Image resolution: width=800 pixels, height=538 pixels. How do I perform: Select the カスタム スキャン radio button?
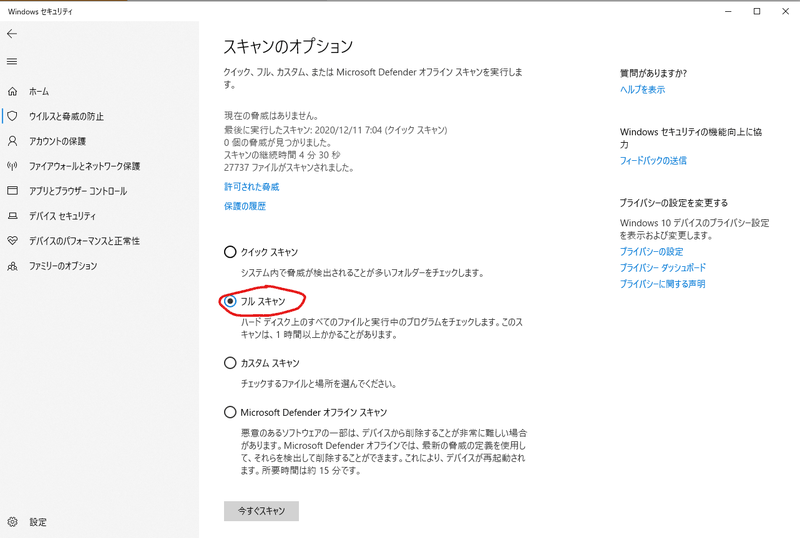click(230, 363)
